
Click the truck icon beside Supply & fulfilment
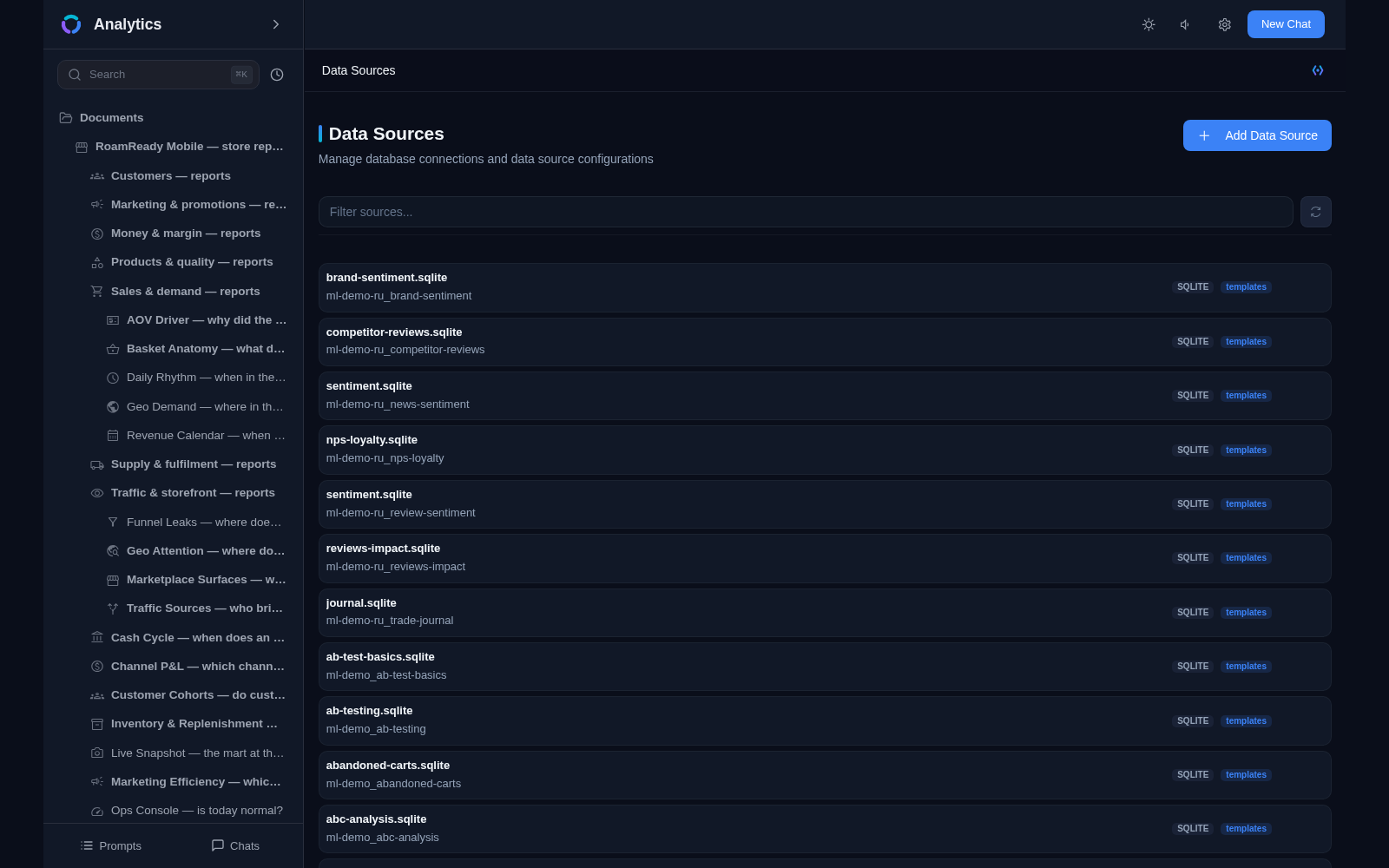[x=97, y=464]
